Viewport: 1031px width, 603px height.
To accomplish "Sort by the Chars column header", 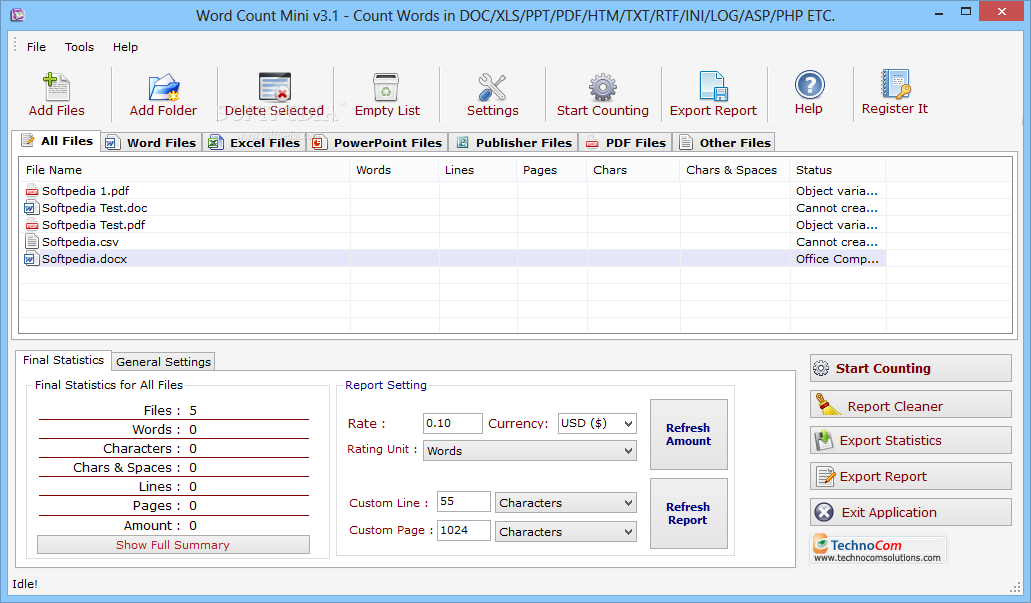I will pyautogui.click(x=633, y=170).
